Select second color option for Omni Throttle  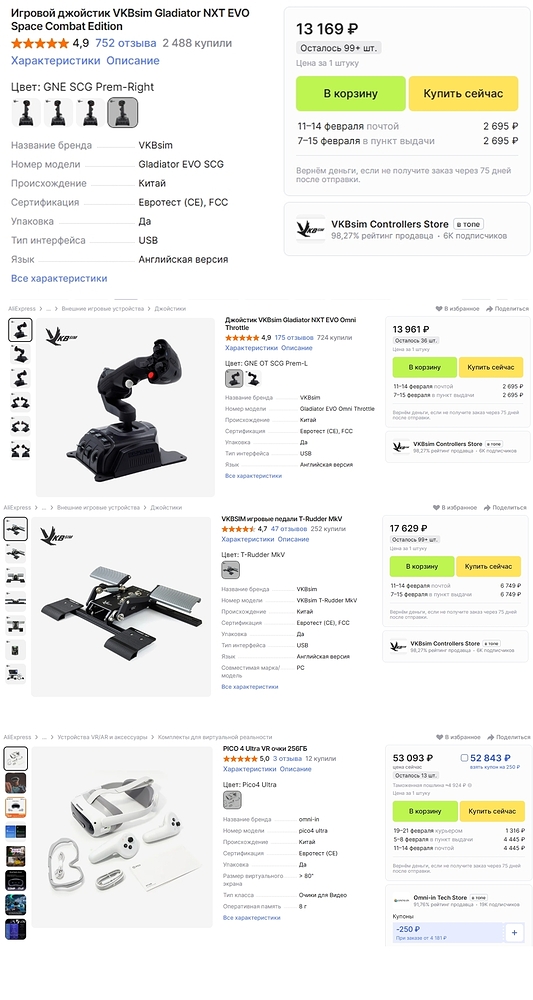[x=253, y=379]
